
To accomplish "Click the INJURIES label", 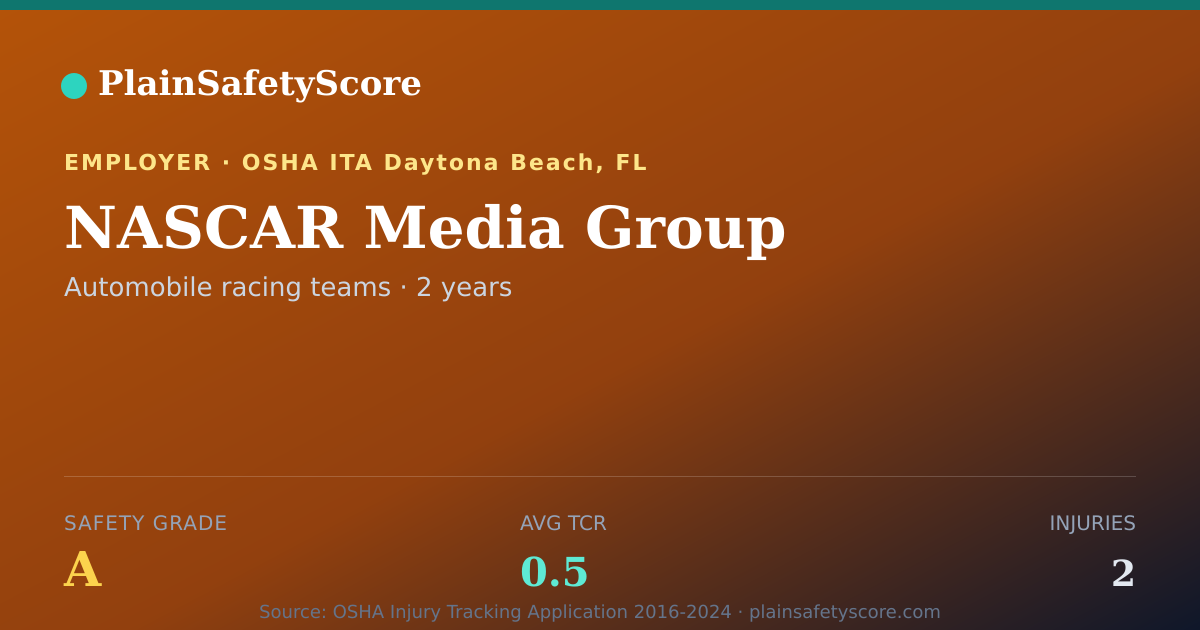I will pos(1092,523).
